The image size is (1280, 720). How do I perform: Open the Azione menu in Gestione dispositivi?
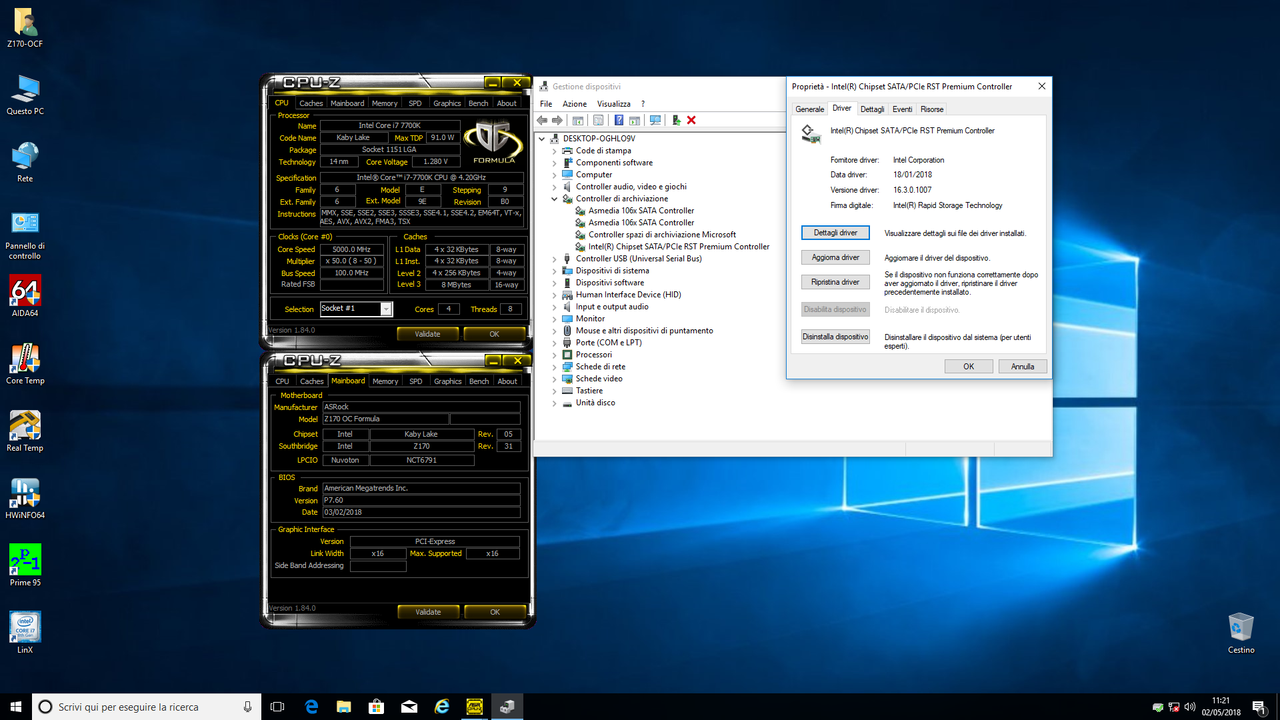click(x=575, y=104)
